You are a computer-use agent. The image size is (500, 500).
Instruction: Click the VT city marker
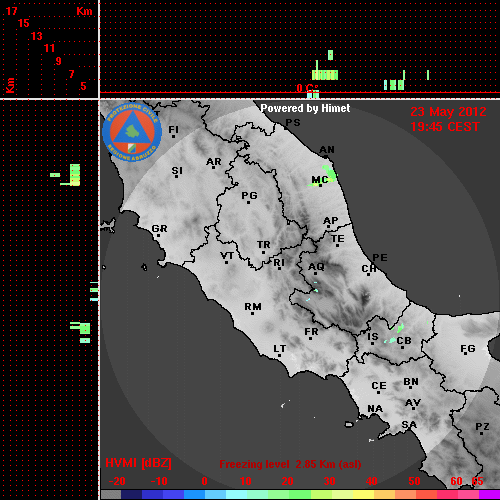coord(226,263)
